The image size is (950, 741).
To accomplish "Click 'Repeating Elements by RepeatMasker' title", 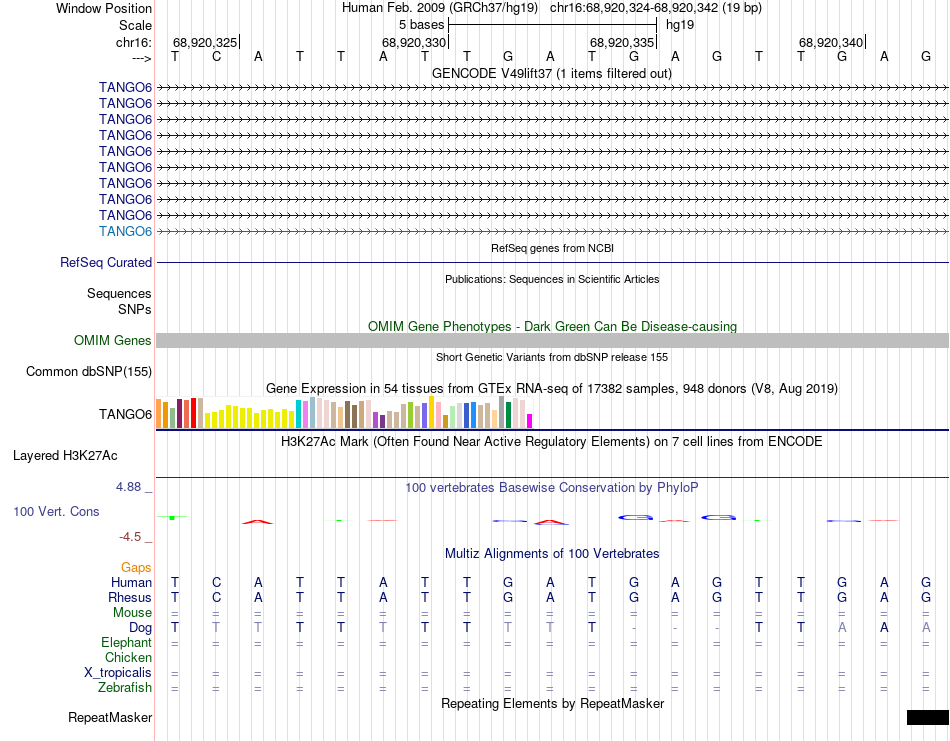I will click(553, 703).
